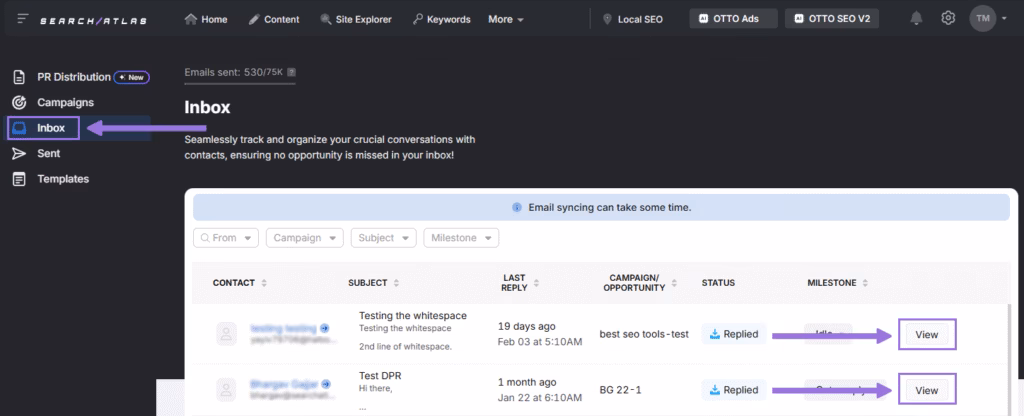Click the TM user avatar
1024x416 pixels.
(x=983, y=19)
